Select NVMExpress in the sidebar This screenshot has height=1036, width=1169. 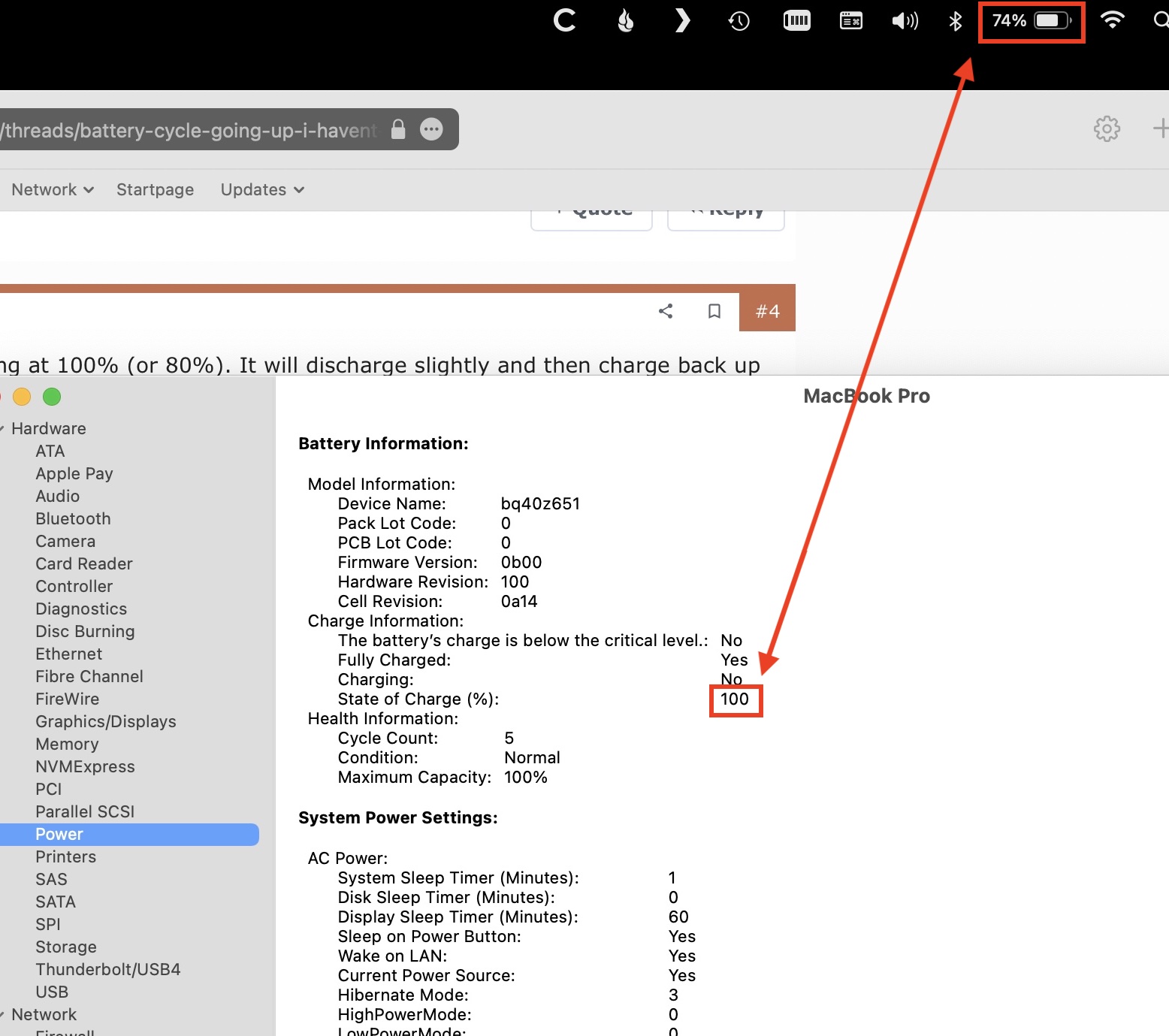85,766
